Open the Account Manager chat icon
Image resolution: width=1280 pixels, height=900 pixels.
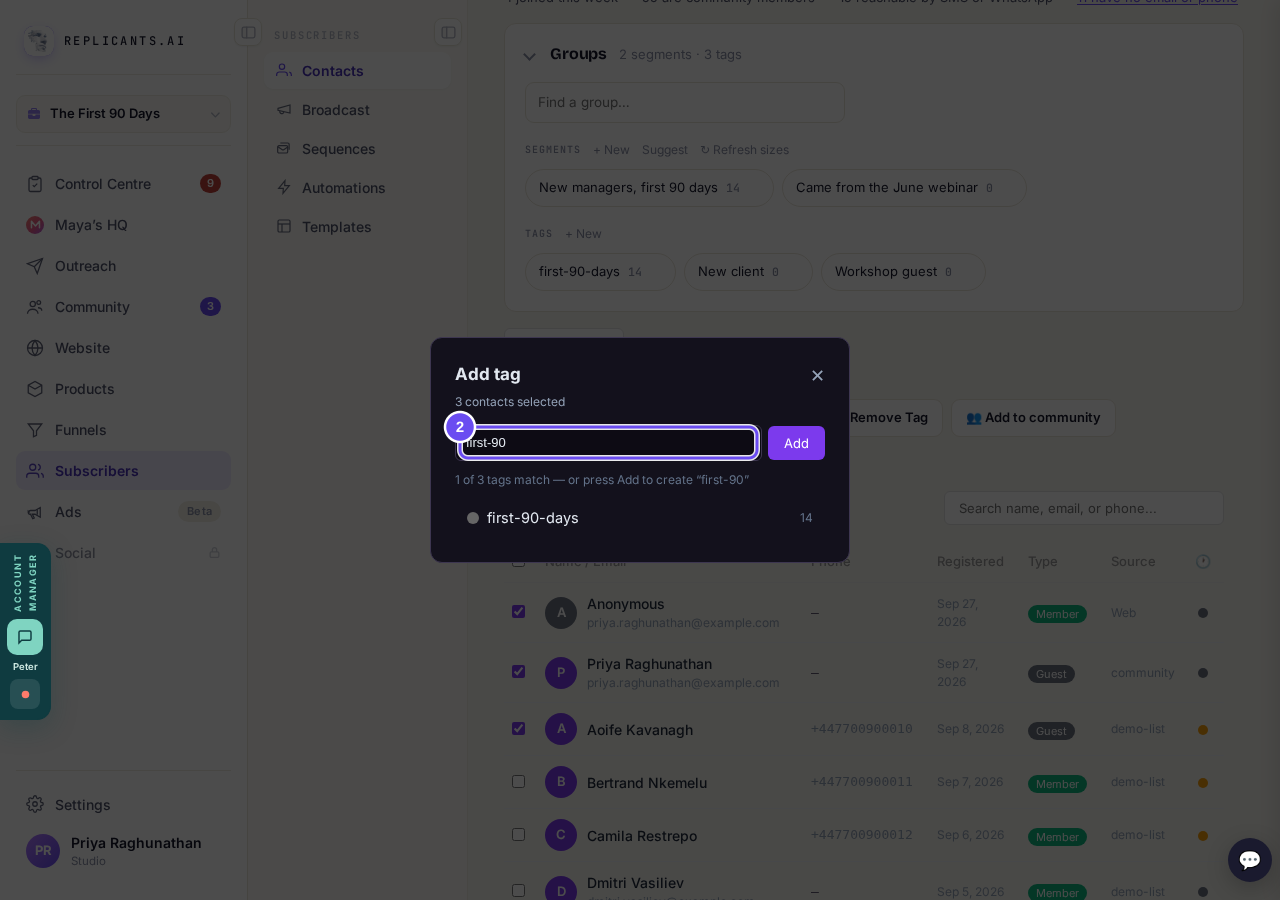click(x=25, y=637)
